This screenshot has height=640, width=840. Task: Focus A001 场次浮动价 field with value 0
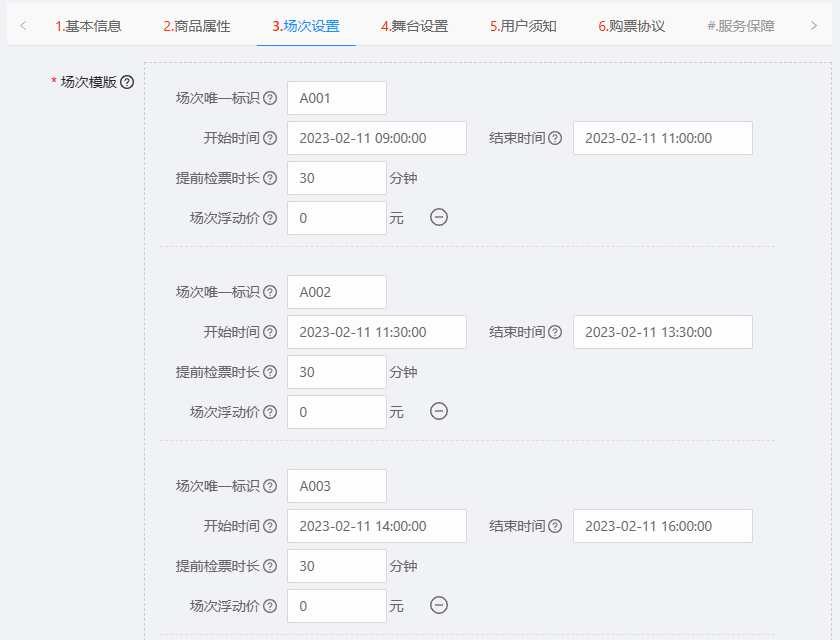click(337, 218)
